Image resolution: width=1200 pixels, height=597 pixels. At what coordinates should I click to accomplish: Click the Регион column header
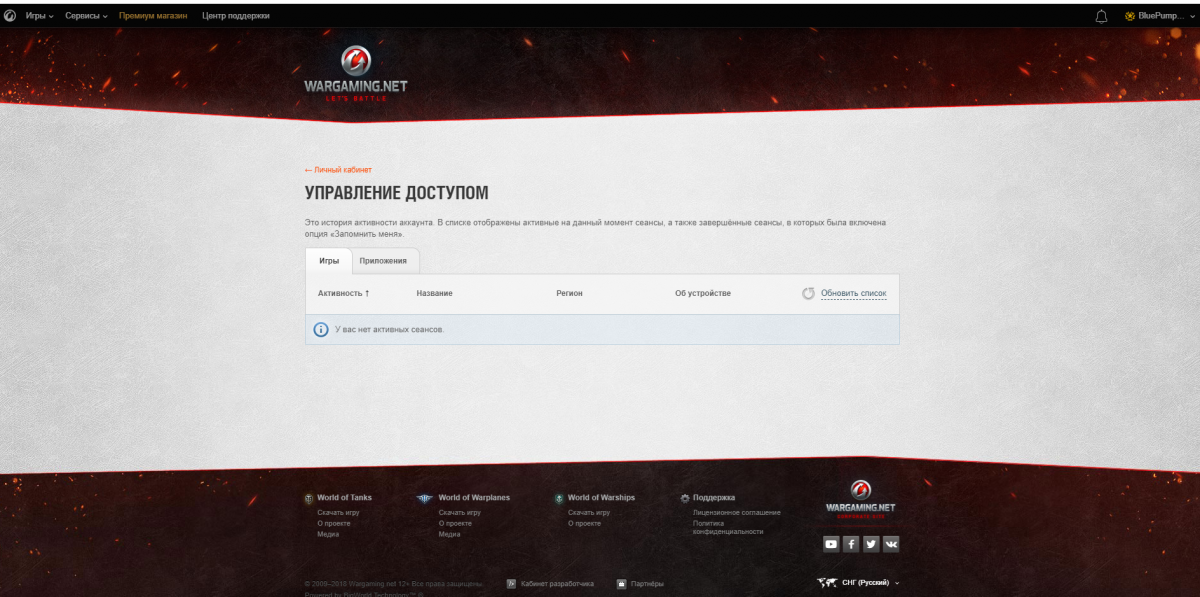(569, 293)
